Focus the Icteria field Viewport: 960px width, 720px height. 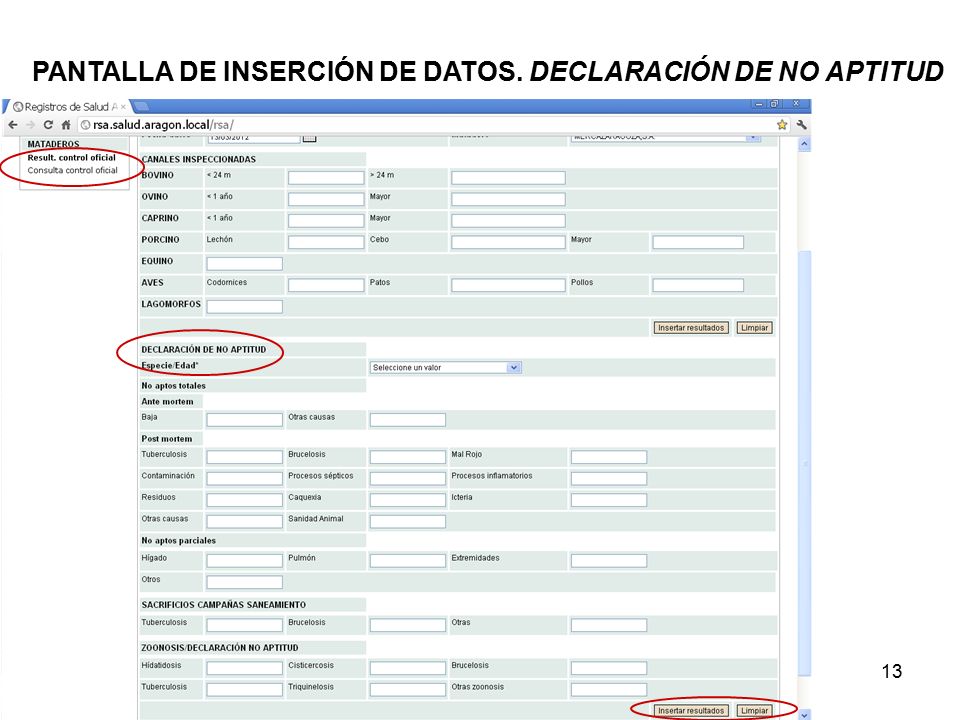(x=609, y=500)
